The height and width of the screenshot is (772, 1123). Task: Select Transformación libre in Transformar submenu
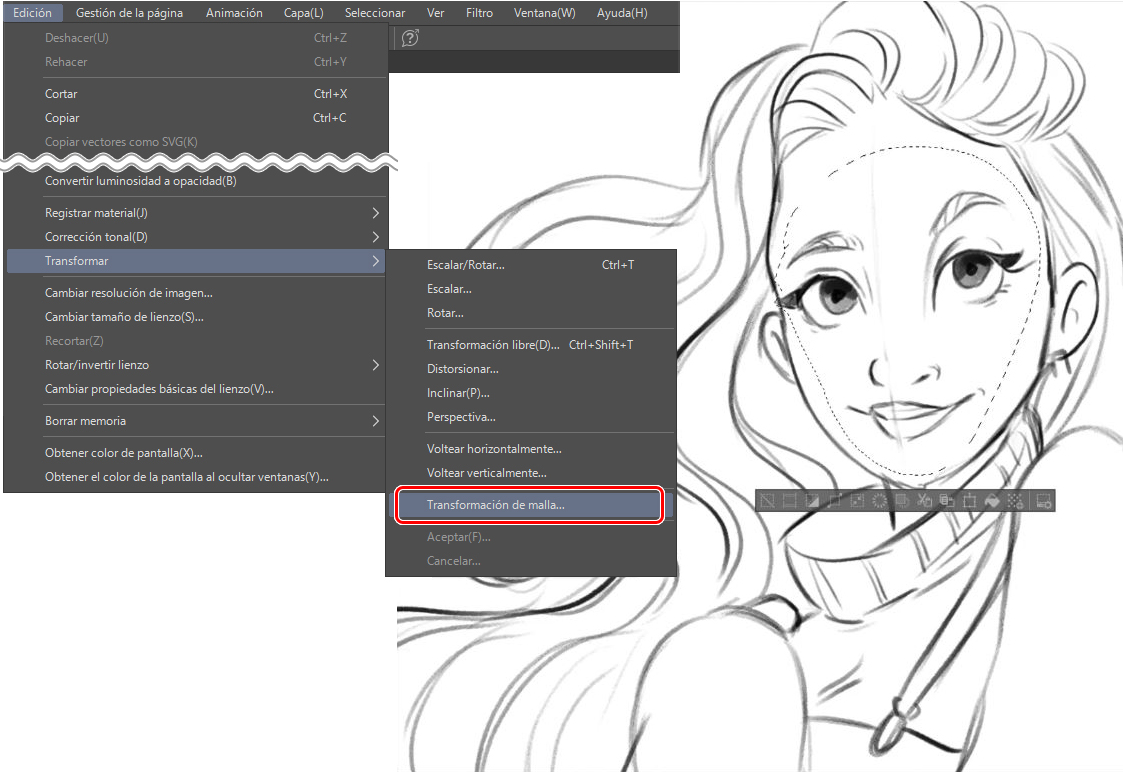[x=493, y=345]
